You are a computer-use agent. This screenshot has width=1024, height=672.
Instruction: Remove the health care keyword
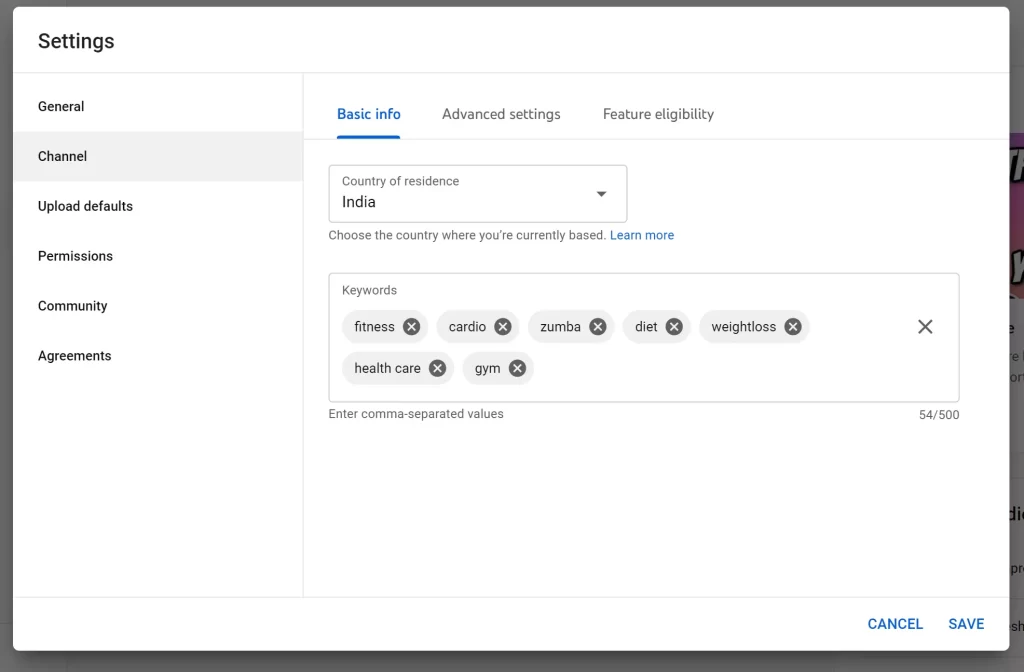(x=437, y=368)
